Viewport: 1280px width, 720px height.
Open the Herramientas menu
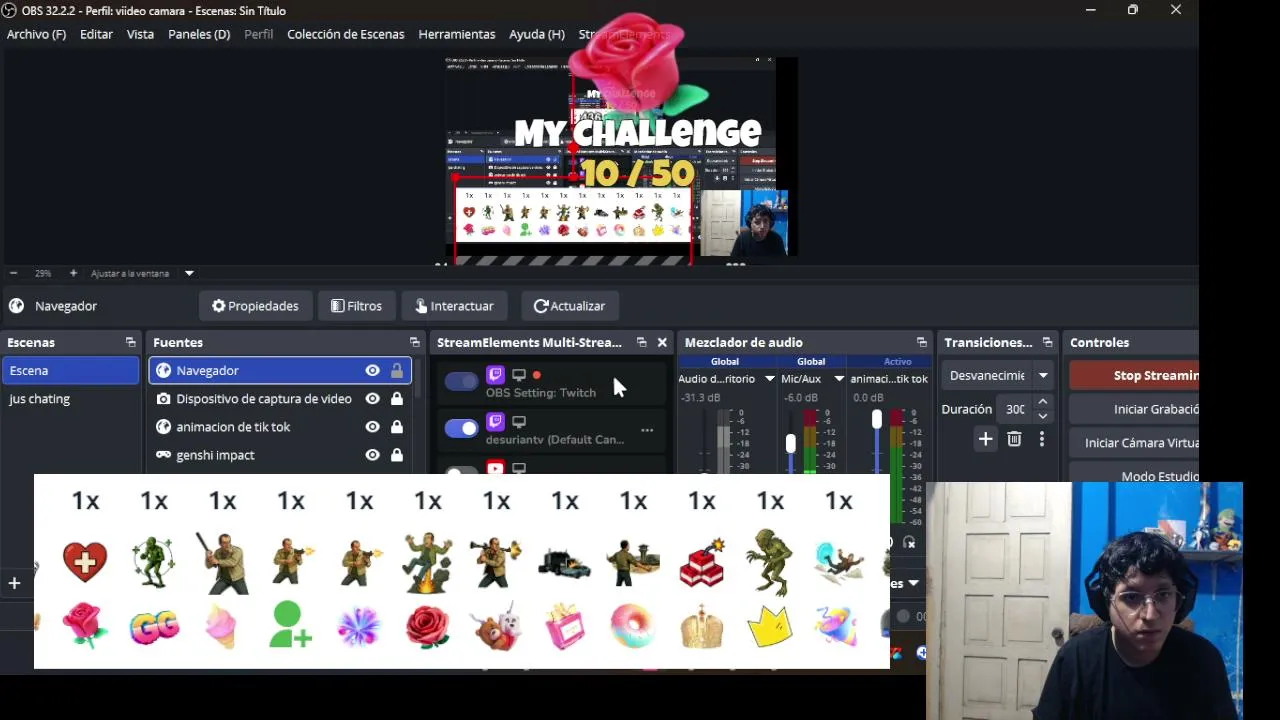pyautogui.click(x=457, y=34)
